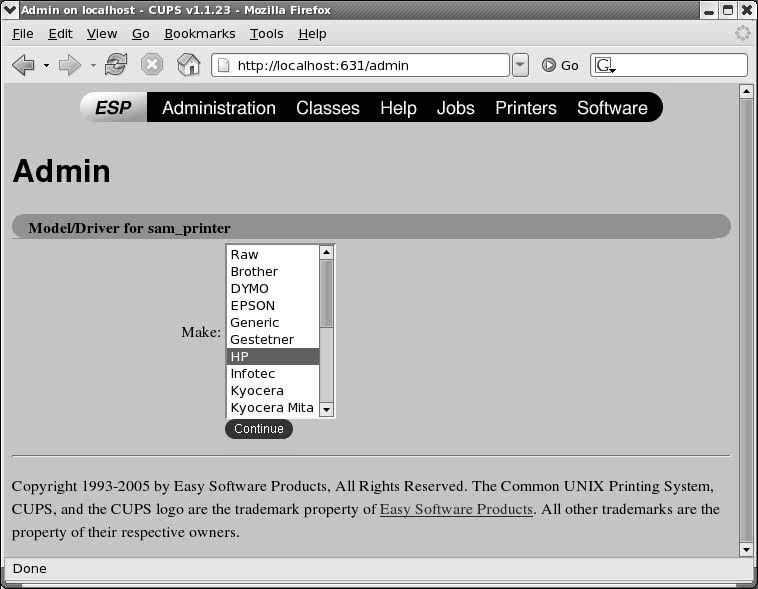The height and width of the screenshot is (589, 758).
Task: Select Gestetner in the Make list
Action: pos(273,339)
